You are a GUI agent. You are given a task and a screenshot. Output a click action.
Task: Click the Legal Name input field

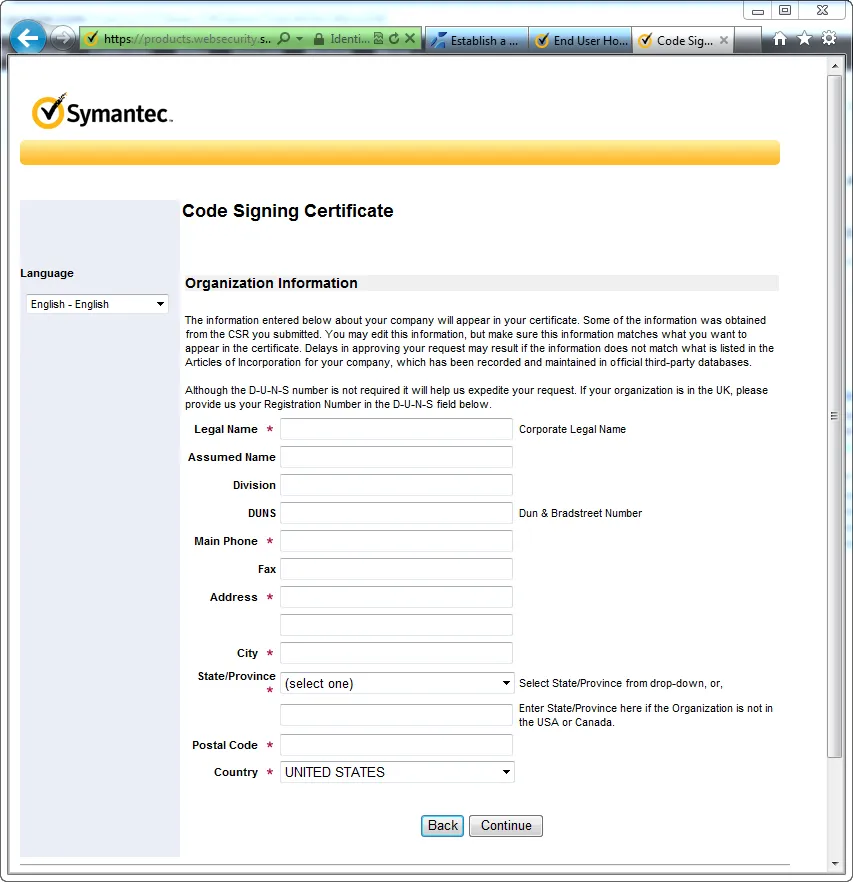point(396,429)
